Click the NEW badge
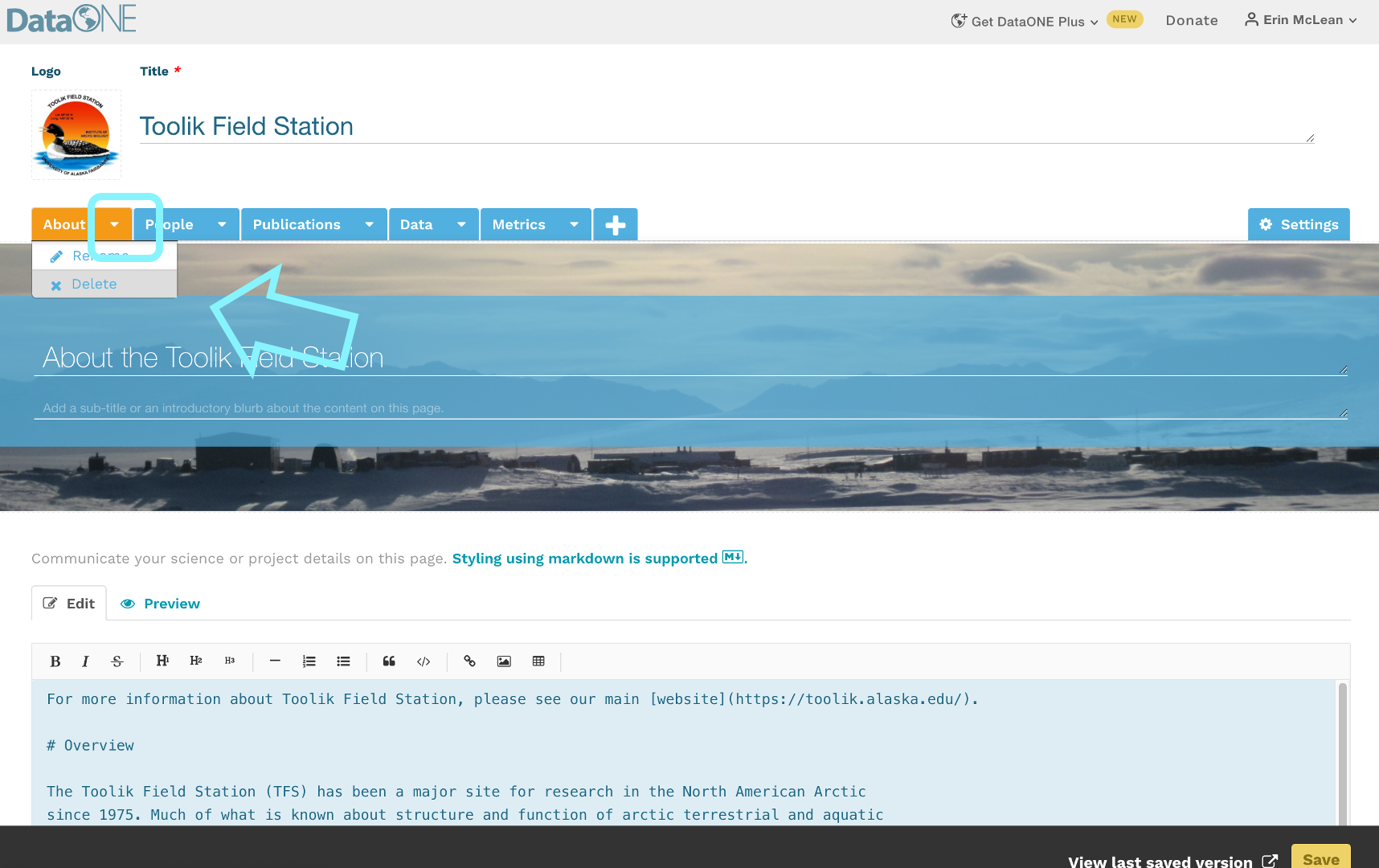Image resolution: width=1379 pixels, height=868 pixels. click(x=1124, y=19)
